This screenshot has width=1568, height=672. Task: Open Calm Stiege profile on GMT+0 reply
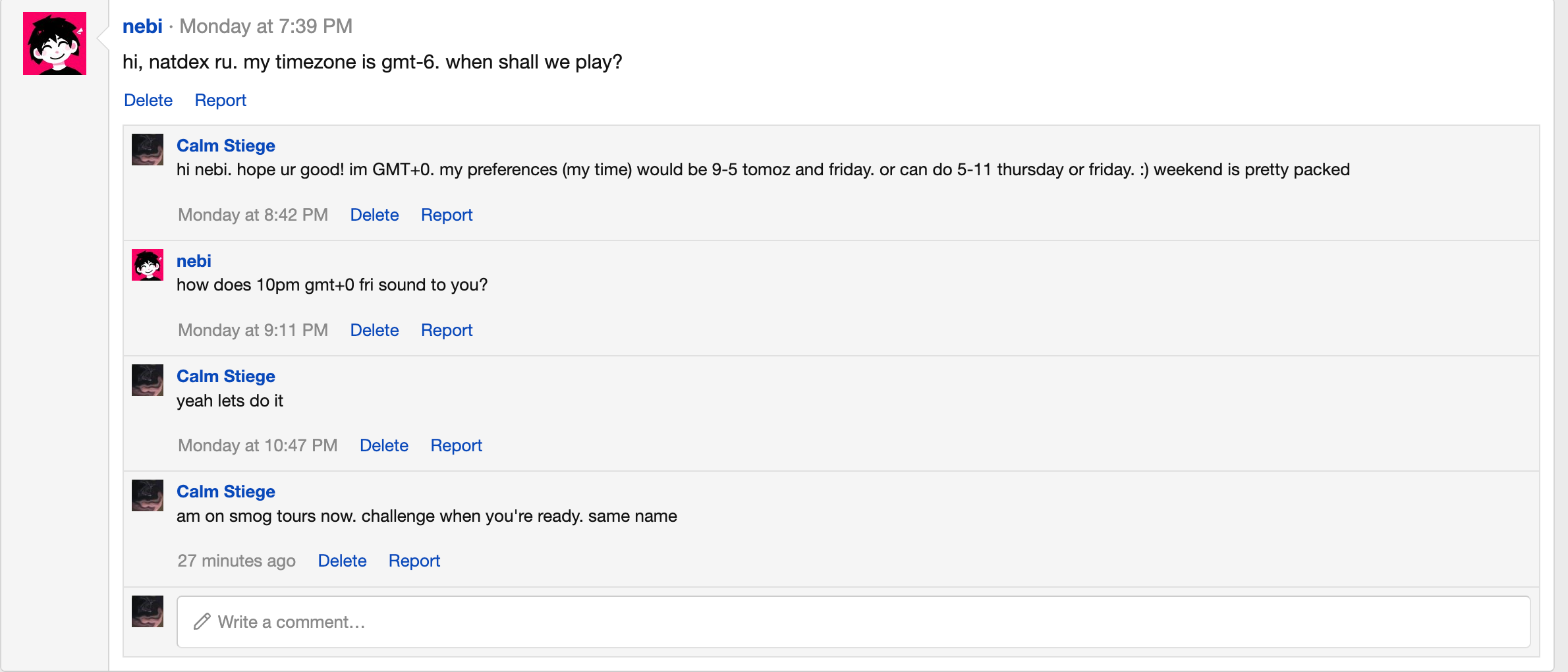tap(226, 146)
